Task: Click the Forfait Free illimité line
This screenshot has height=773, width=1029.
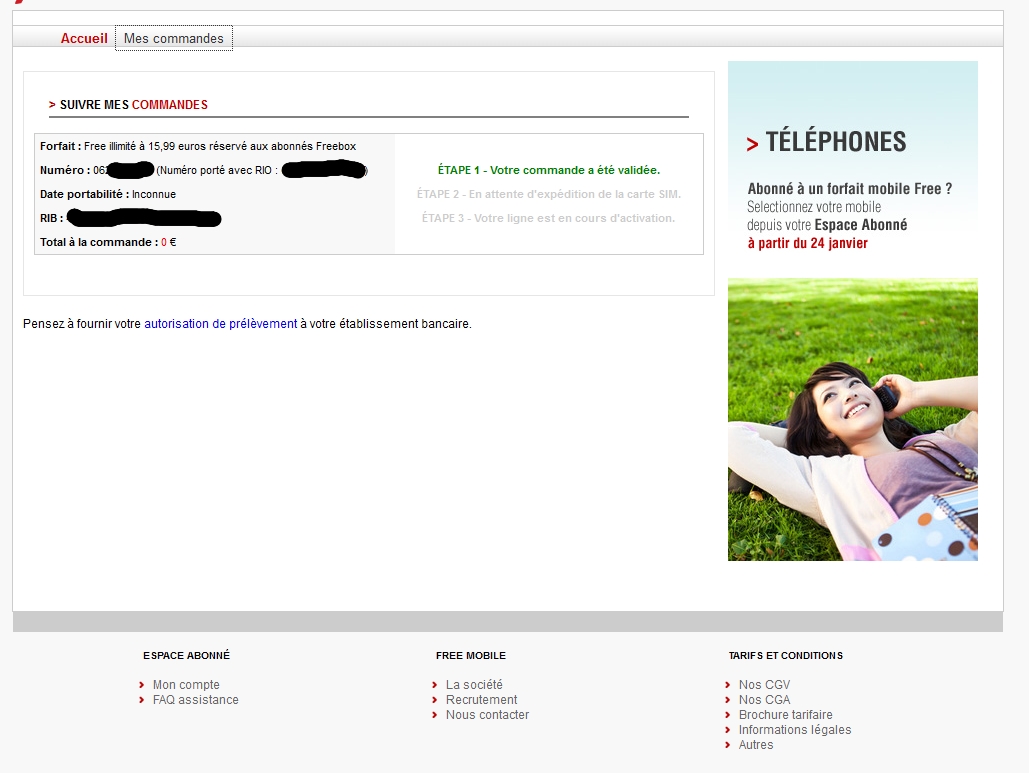Action: pos(198,146)
